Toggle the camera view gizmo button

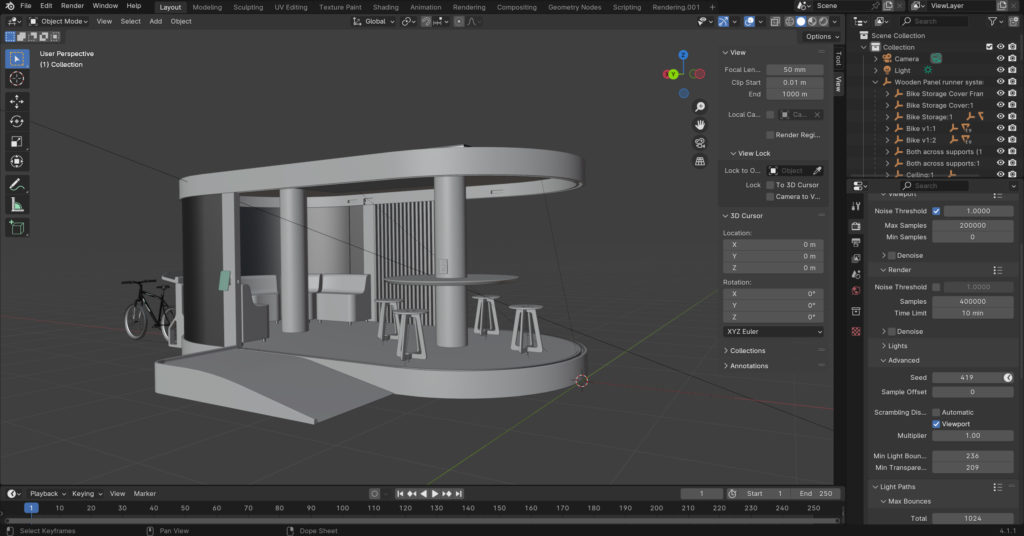(x=700, y=143)
